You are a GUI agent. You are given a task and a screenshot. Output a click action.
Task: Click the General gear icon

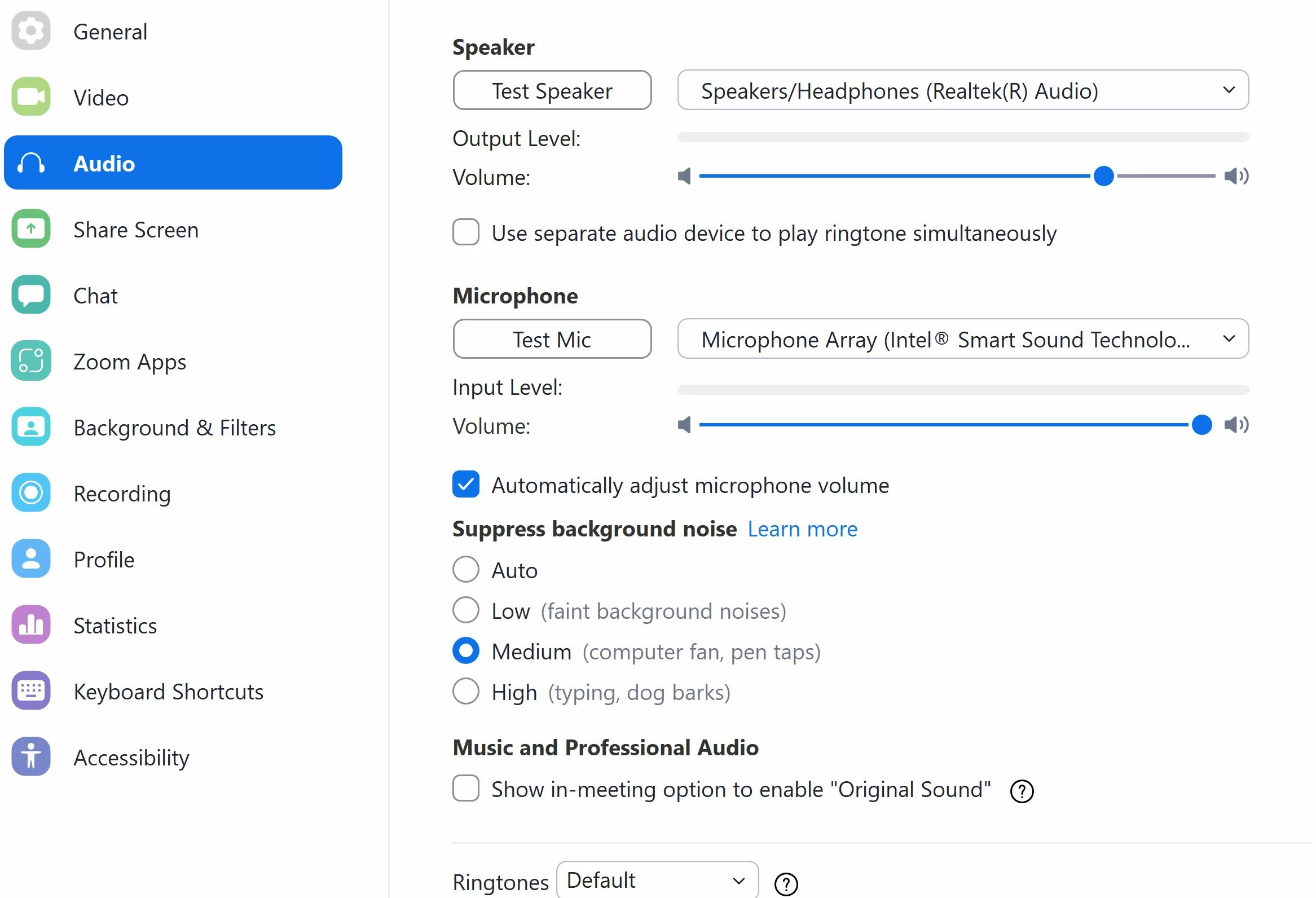[30, 30]
